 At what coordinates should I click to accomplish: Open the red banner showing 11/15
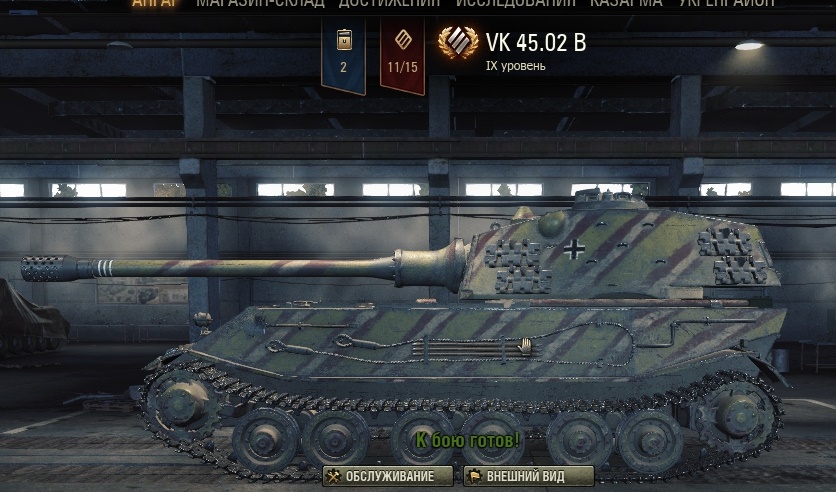click(403, 55)
